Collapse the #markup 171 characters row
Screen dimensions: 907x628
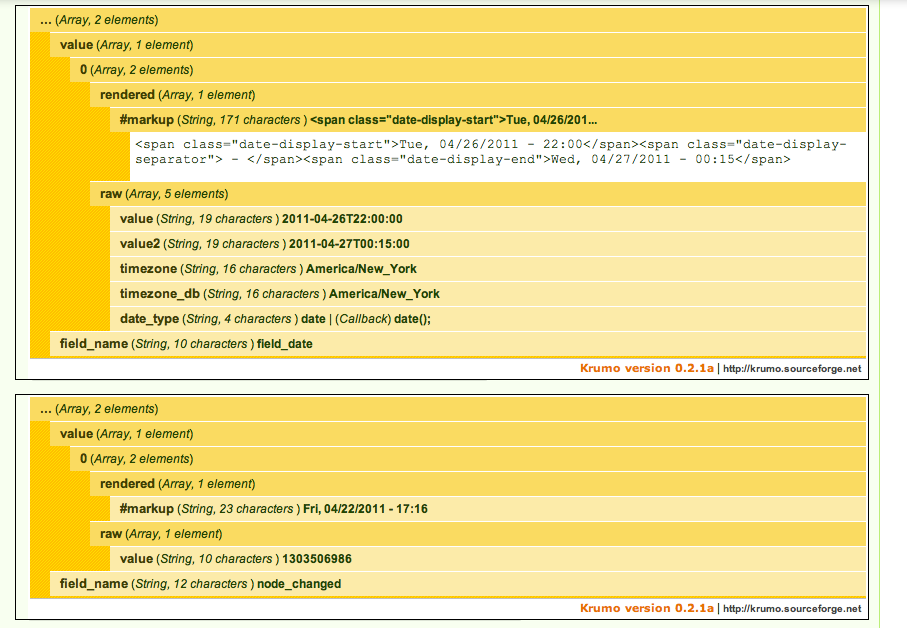tap(488, 120)
